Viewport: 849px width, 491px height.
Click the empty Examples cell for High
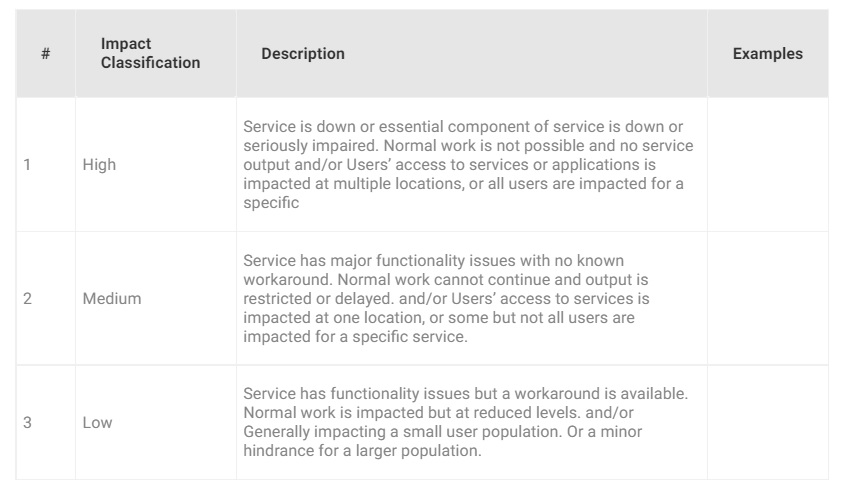point(767,165)
